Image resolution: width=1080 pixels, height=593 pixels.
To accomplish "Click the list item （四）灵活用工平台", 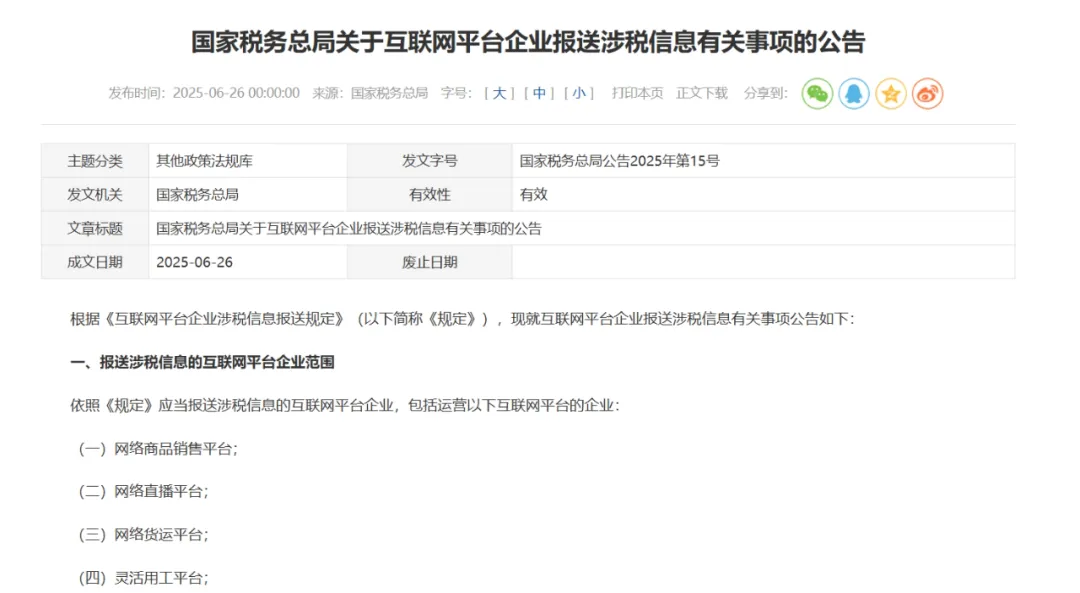I will 143,578.
